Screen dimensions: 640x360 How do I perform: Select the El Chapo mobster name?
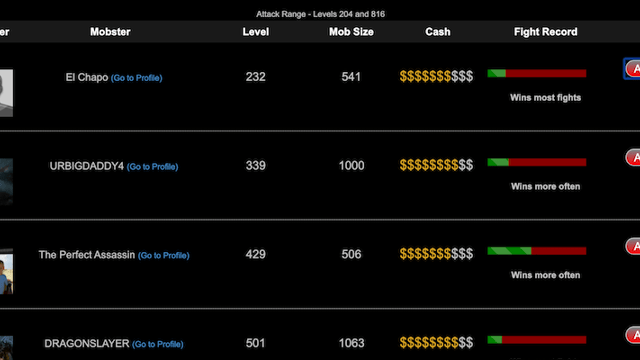pos(87,77)
